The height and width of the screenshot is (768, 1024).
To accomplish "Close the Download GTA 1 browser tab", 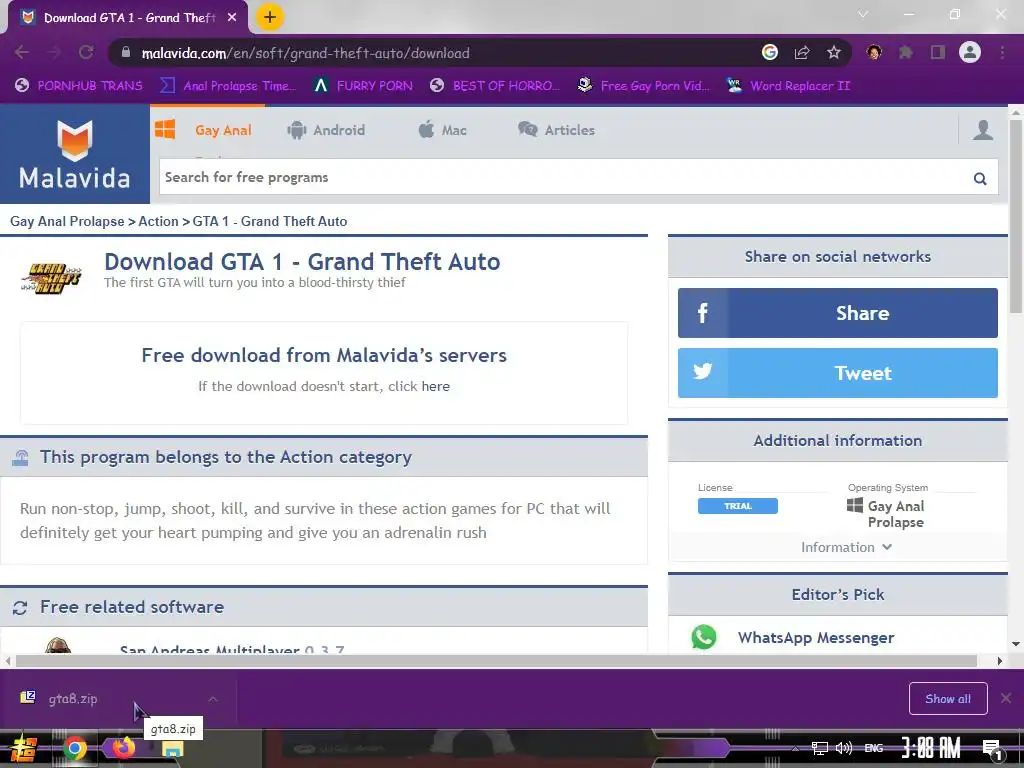I will coord(232,18).
